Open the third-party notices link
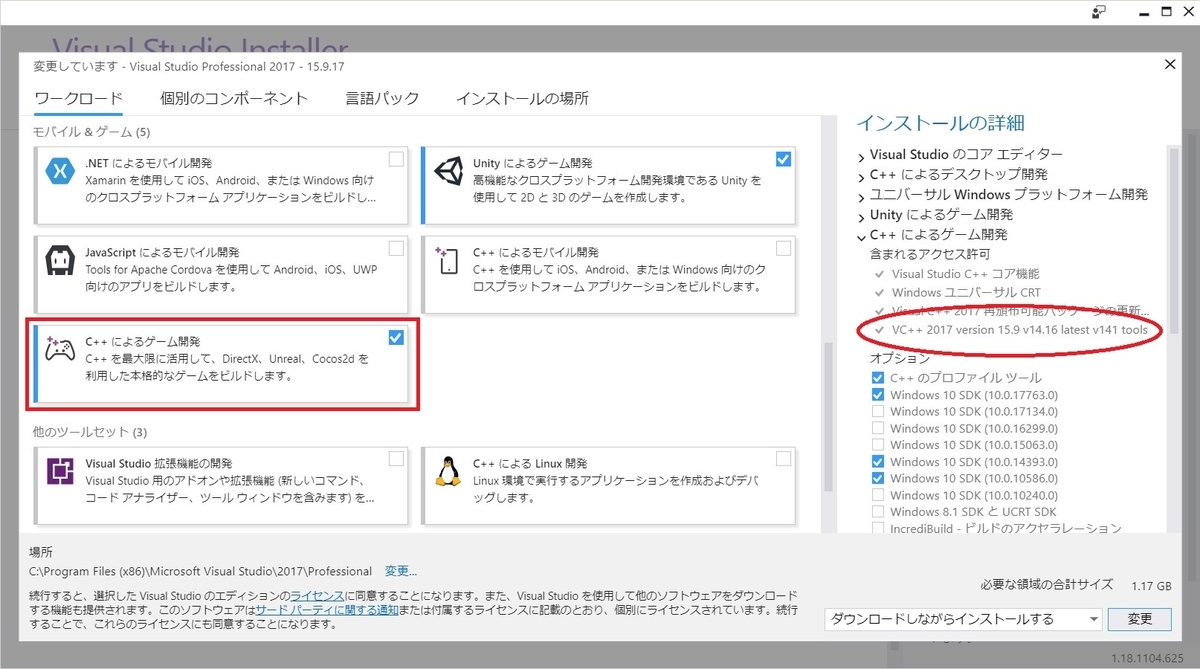Viewport: 1200px width, 669px height. [x=327, y=610]
